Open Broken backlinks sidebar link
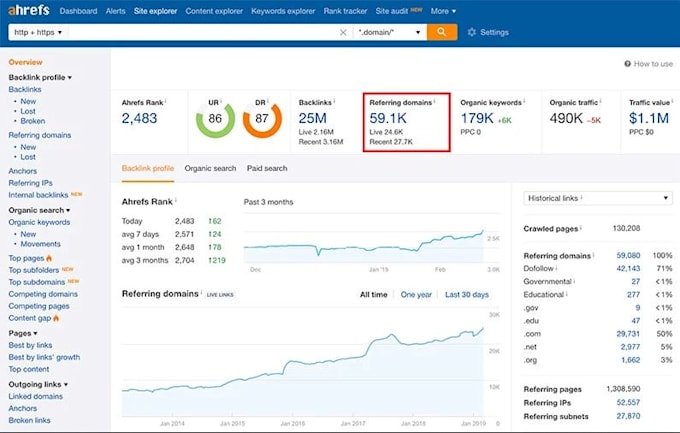The image size is (680, 433). click(33, 121)
